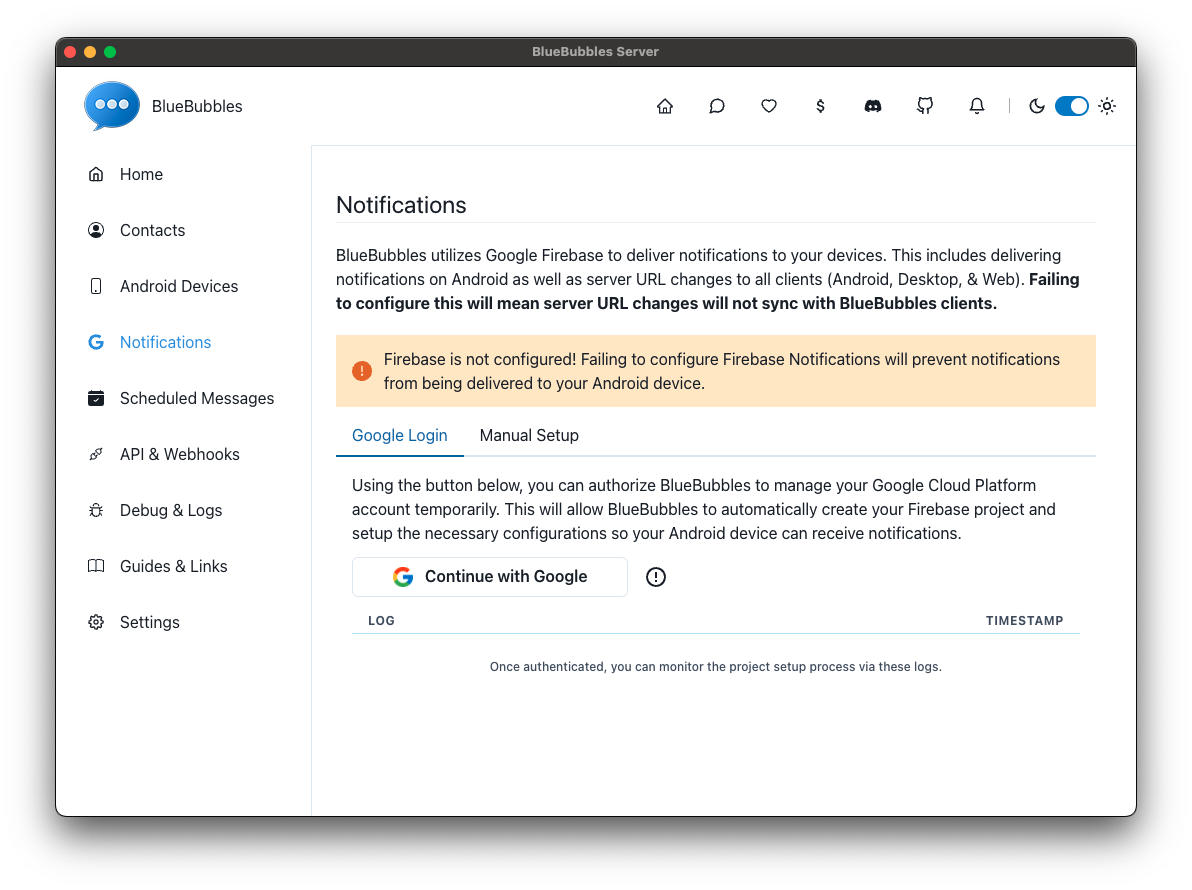Click the Notifications page heading

[x=401, y=205]
